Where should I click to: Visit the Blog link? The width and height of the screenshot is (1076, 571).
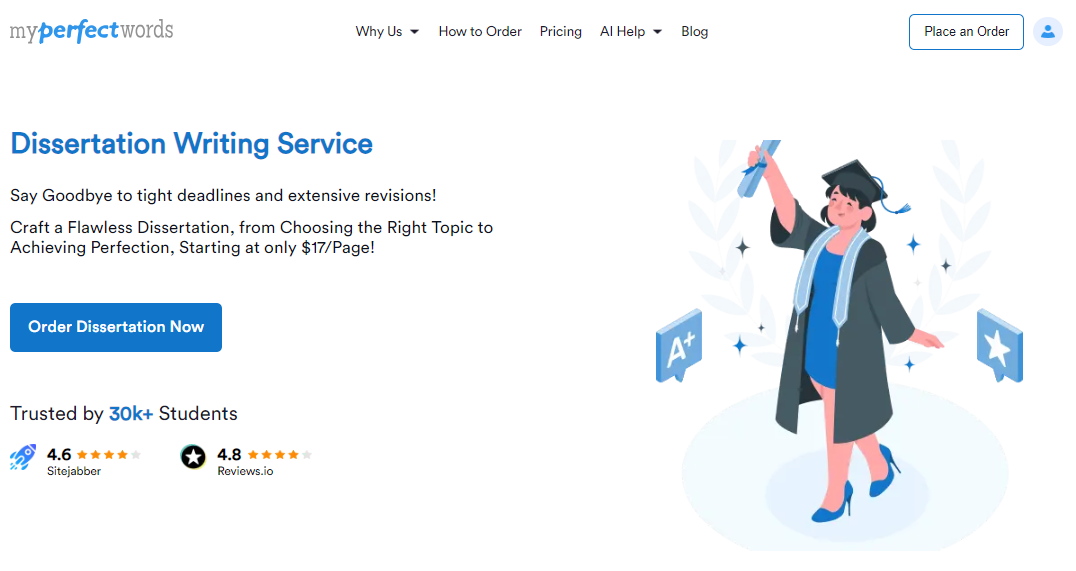694,32
